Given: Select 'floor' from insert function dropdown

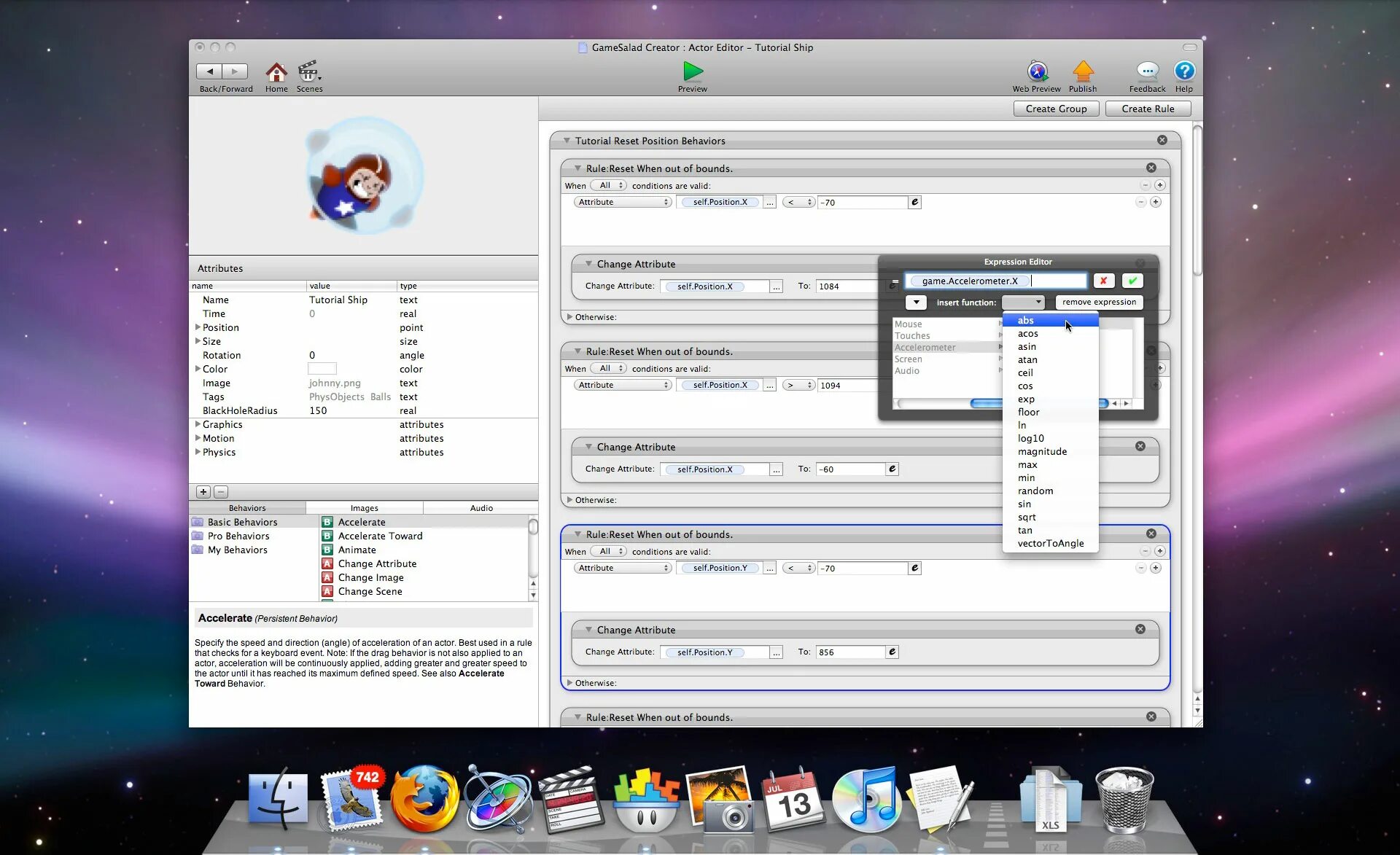Looking at the screenshot, I should pyautogui.click(x=1028, y=412).
